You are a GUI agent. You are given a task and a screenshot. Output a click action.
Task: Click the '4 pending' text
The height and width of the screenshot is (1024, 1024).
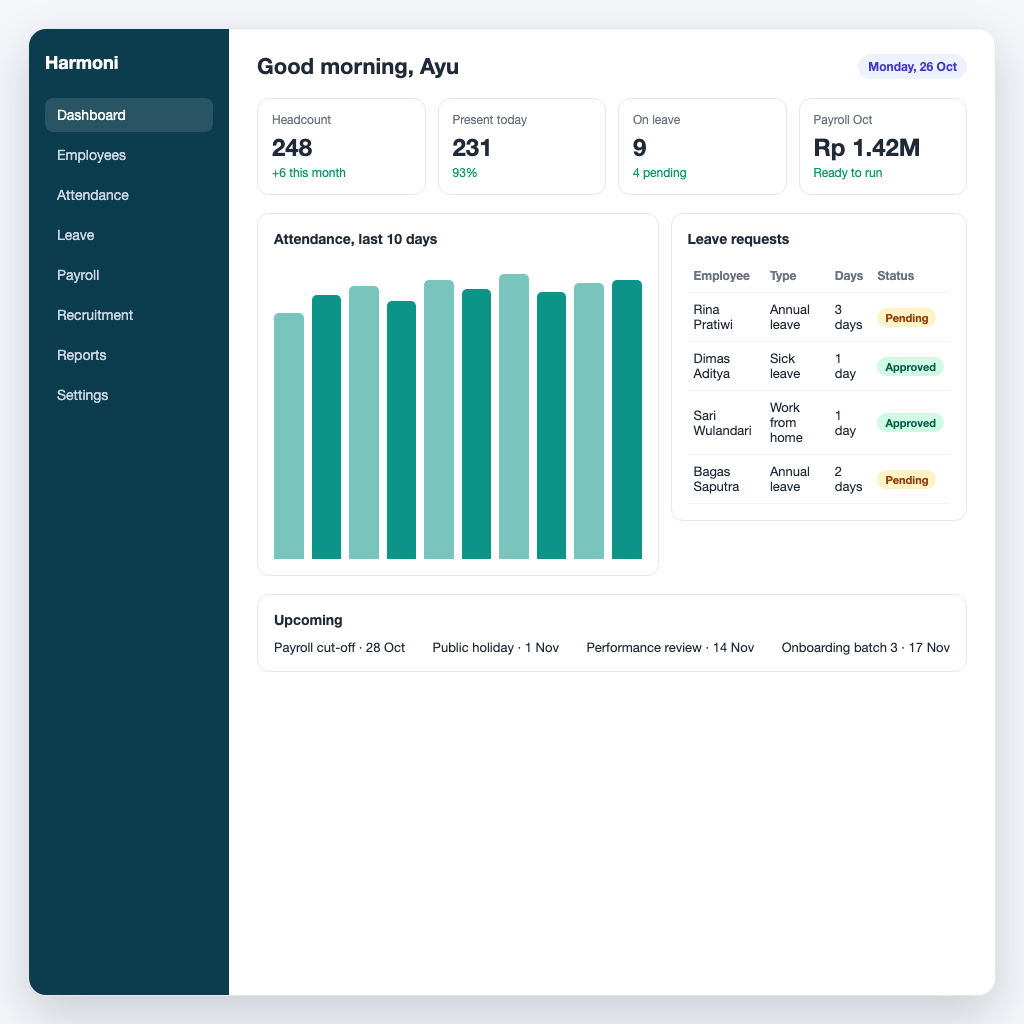click(660, 173)
